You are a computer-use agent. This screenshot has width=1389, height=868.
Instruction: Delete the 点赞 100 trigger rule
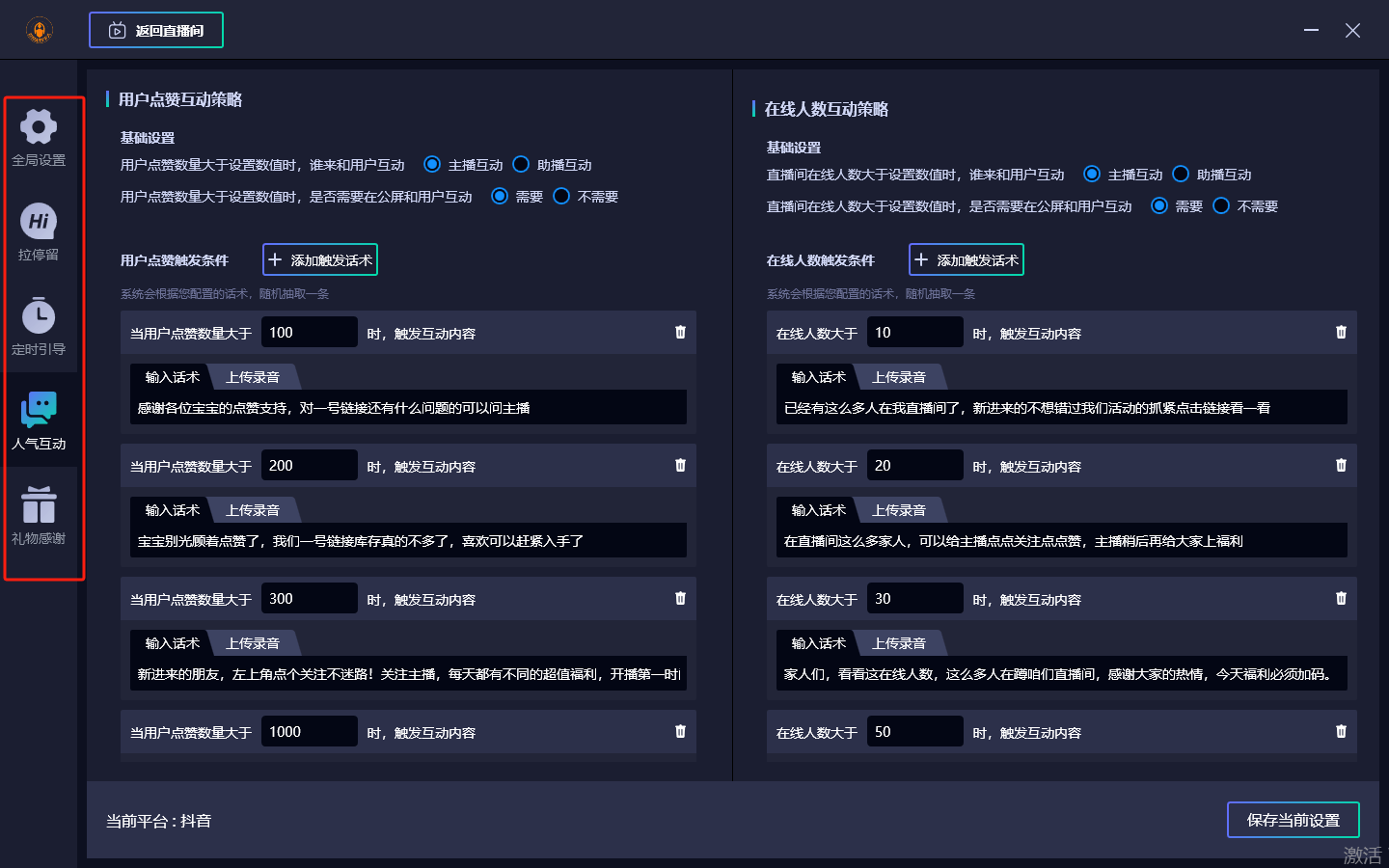tap(680, 332)
